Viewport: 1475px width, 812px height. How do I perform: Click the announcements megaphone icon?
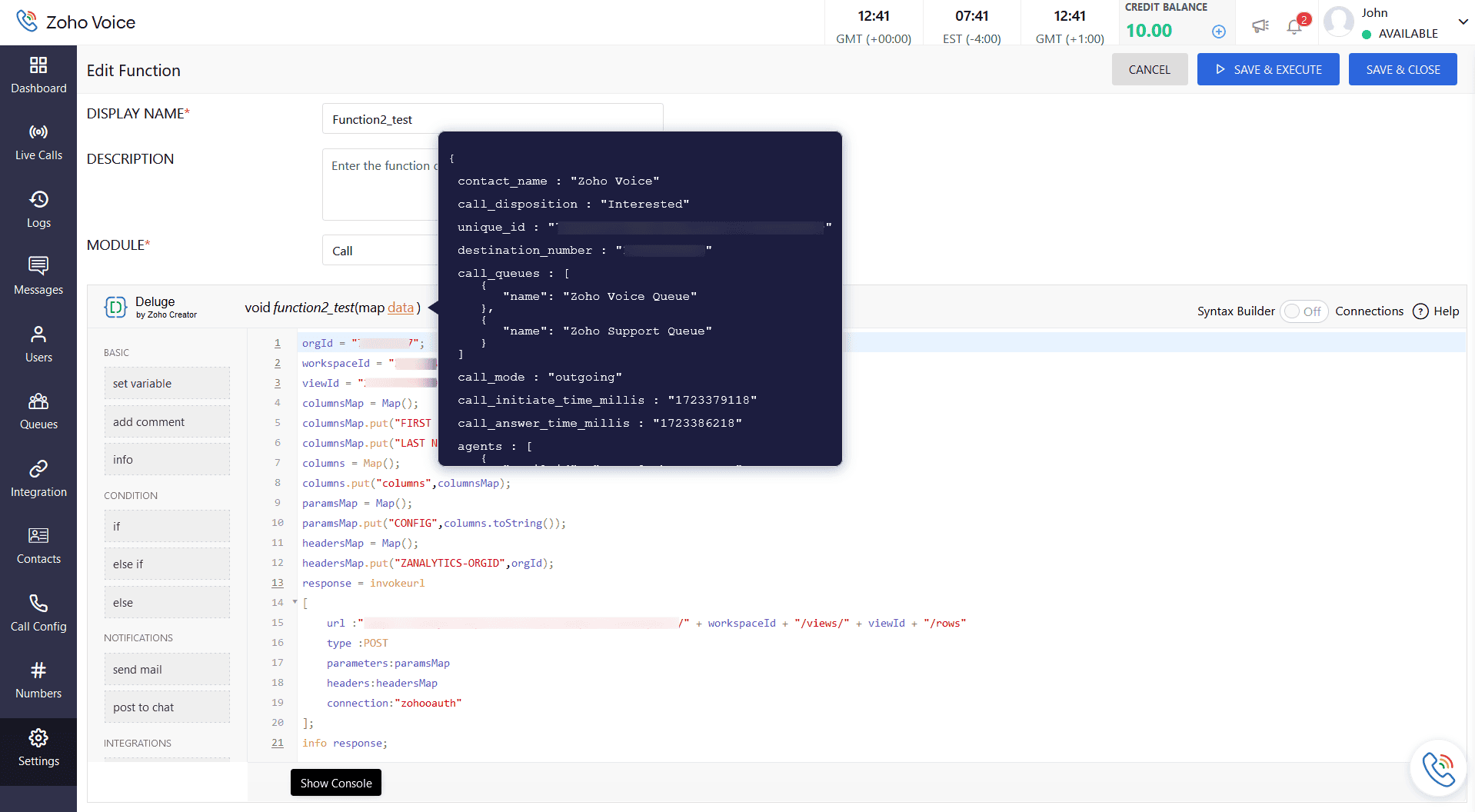coord(1260,27)
